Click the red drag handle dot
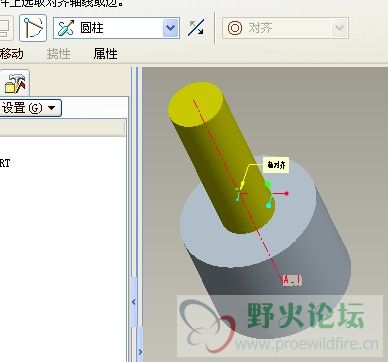 287,193
